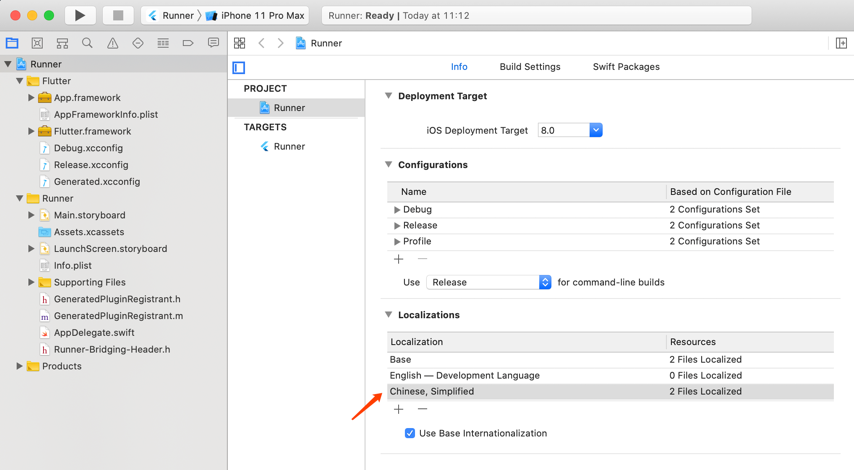Click Runner in the editor jump bar
The width and height of the screenshot is (854, 470).
(x=319, y=43)
